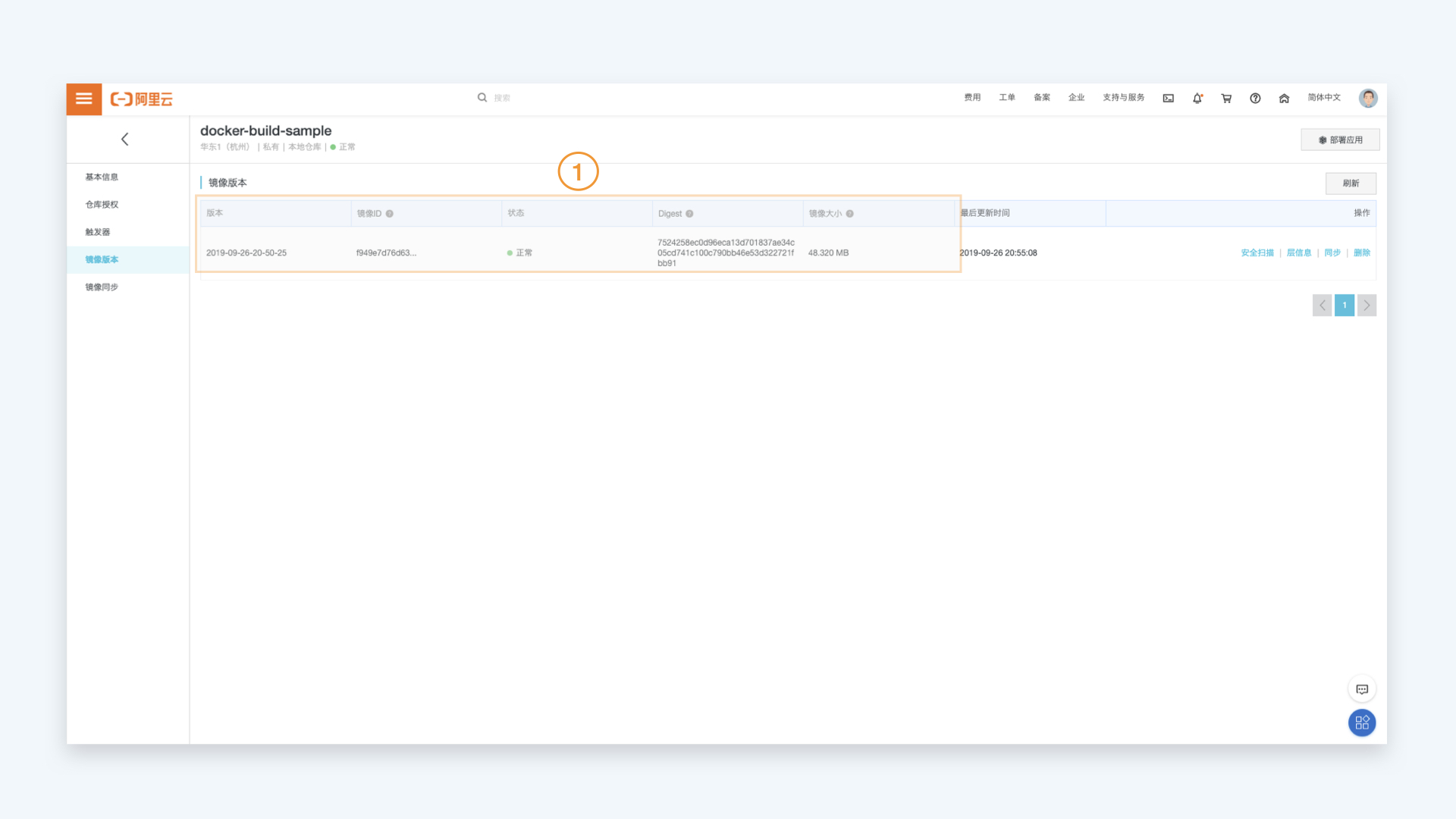Click the Digest help icon
The width and height of the screenshot is (1456, 819).
(x=689, y=214)
